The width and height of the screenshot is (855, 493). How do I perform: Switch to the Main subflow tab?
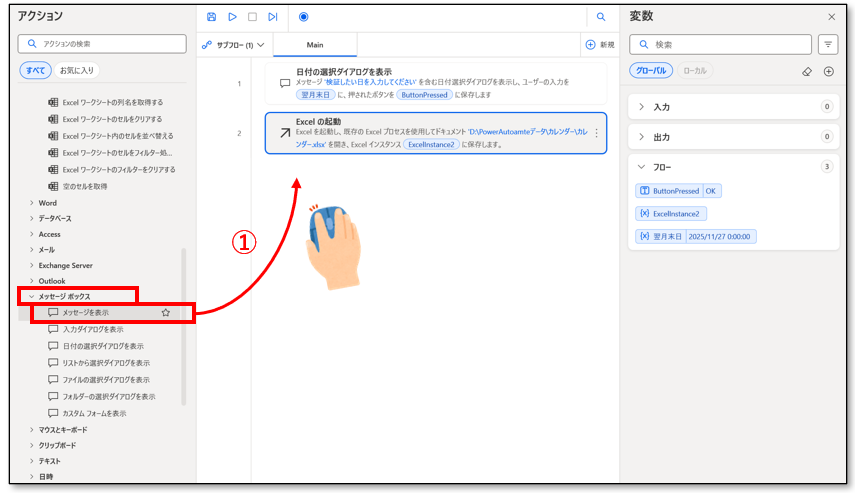(x=315, y=45)
